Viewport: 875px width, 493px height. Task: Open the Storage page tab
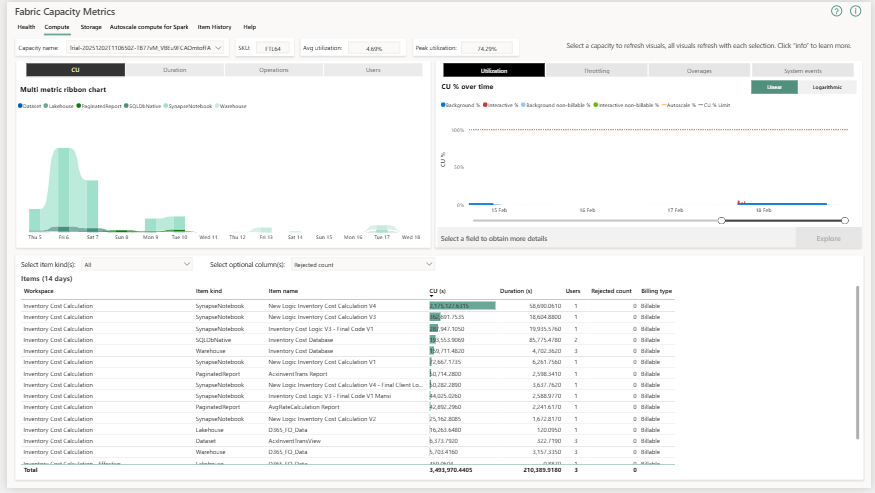coord(91,27)
